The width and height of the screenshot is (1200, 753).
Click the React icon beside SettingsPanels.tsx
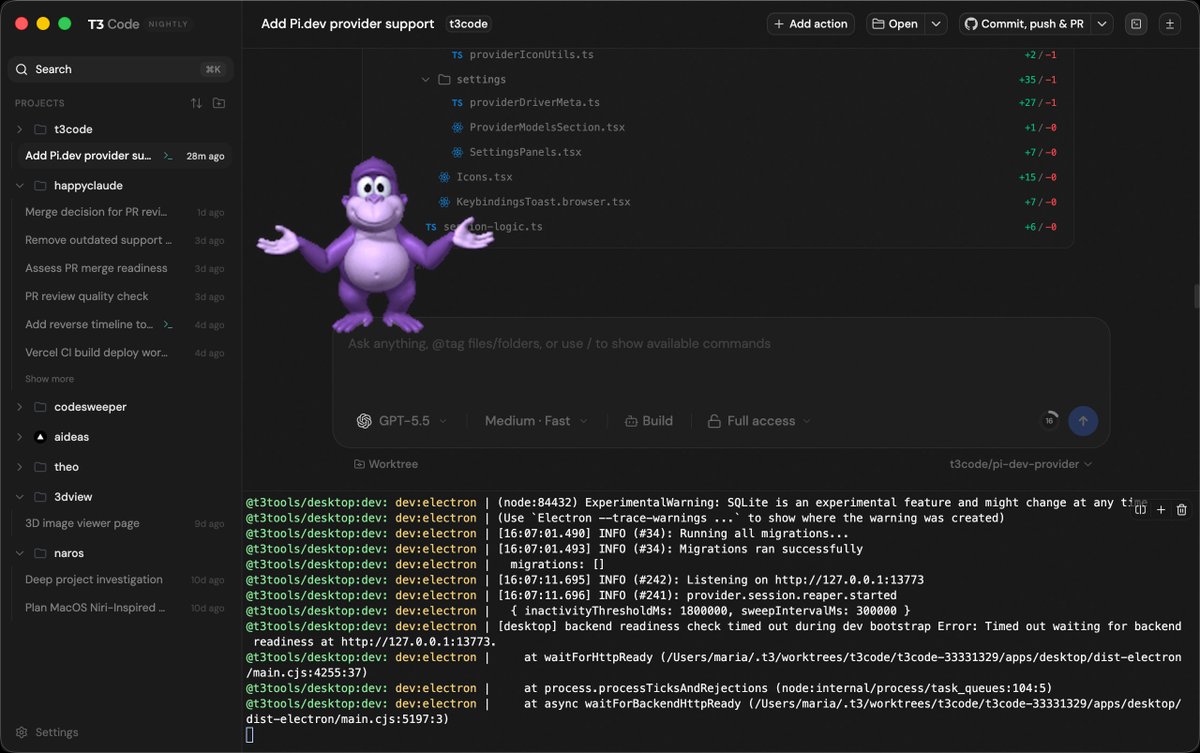[x=457, y=152]
